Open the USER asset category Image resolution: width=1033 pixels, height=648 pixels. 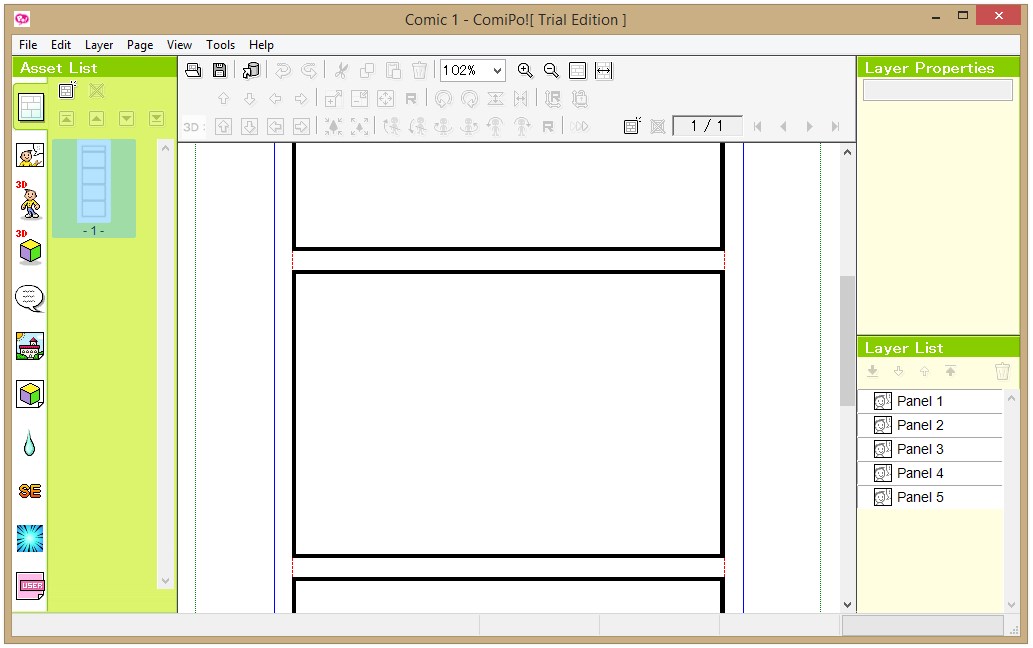click(x=30, y=586)
